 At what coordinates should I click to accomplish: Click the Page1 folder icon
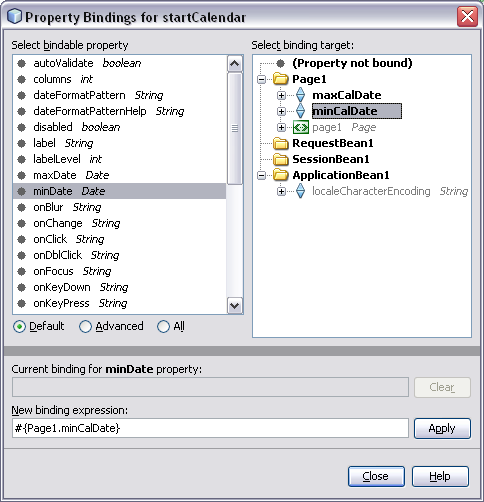pyautogui.click(x=280, y=79)
